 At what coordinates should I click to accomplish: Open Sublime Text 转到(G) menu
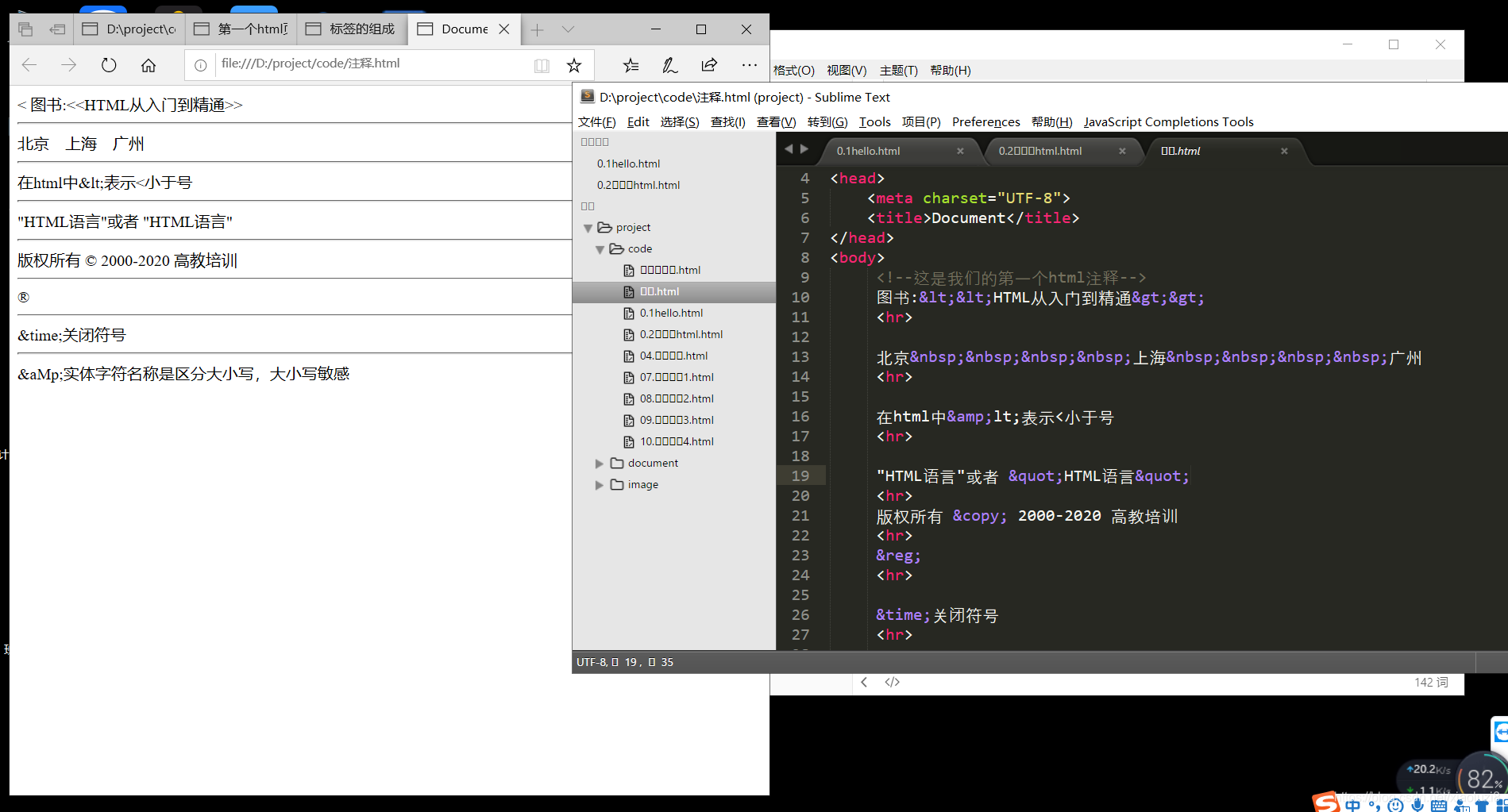tap(827, 121)
